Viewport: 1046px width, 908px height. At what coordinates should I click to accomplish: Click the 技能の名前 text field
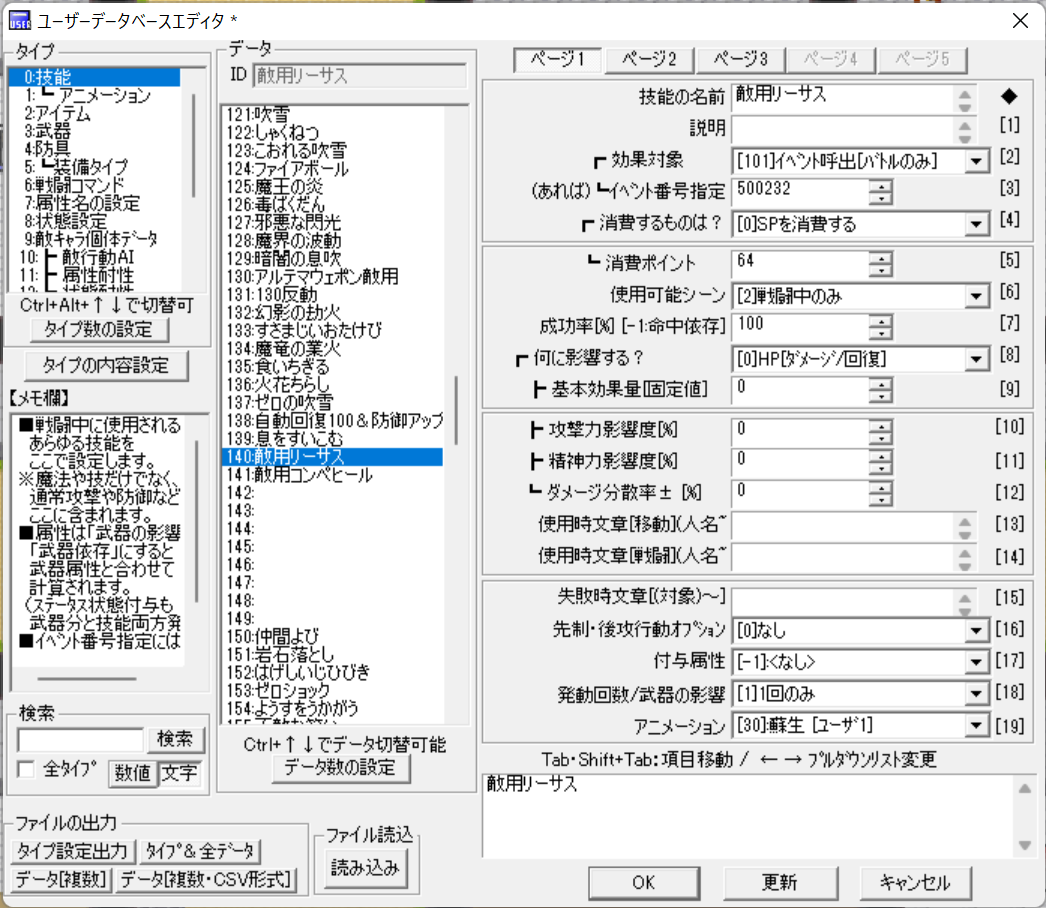pos(844,97)
